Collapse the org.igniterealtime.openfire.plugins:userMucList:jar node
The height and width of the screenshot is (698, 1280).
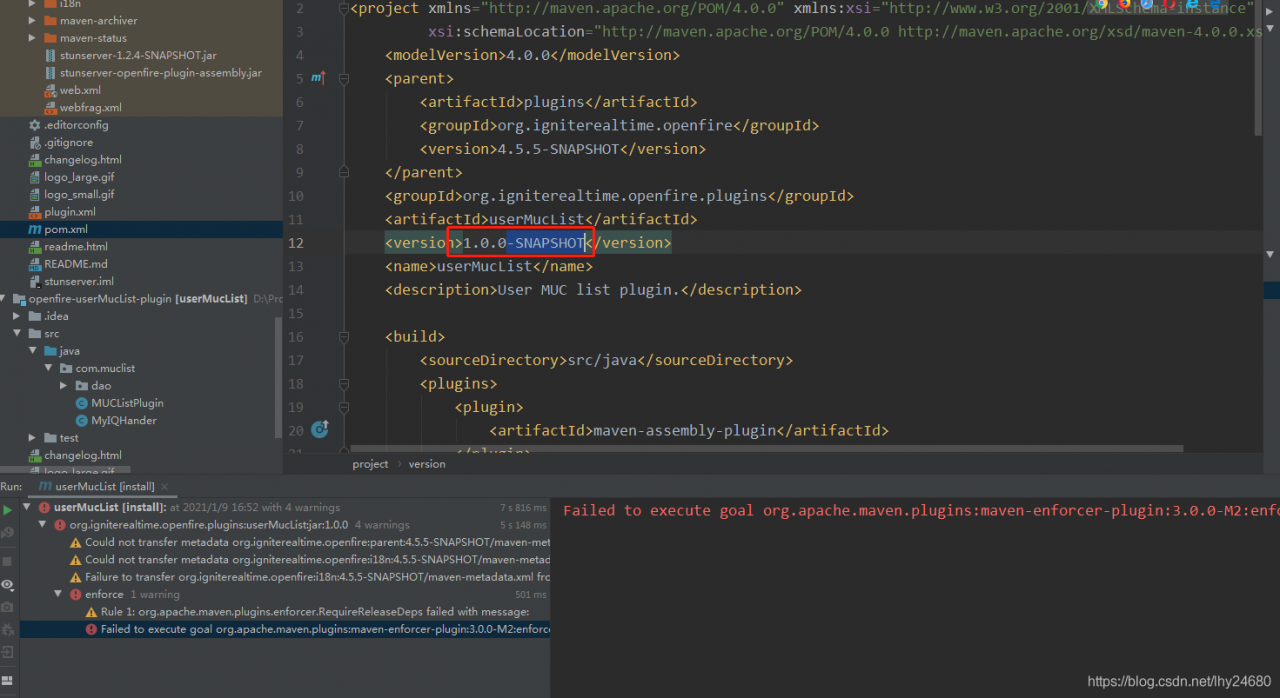[44, 525]
